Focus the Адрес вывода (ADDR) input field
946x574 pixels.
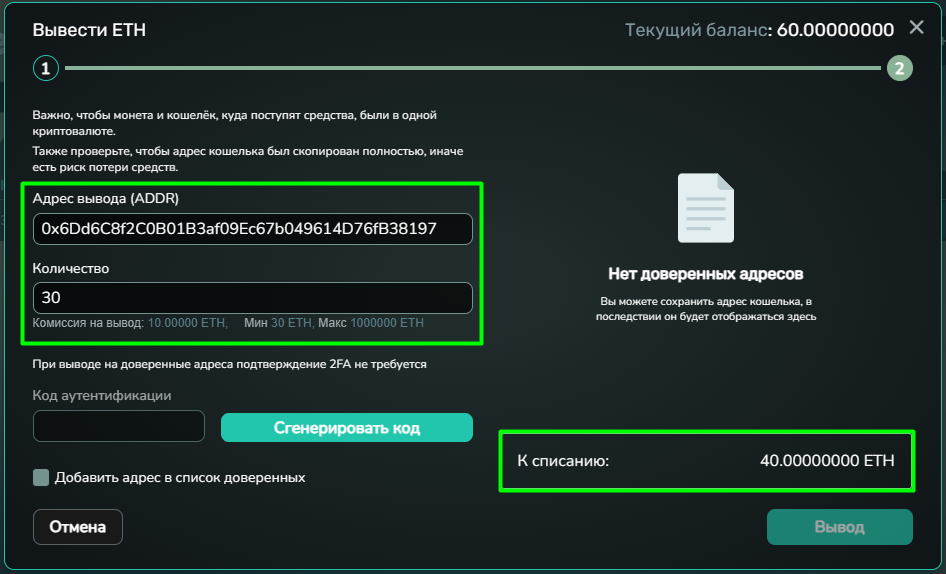(252, 229)
